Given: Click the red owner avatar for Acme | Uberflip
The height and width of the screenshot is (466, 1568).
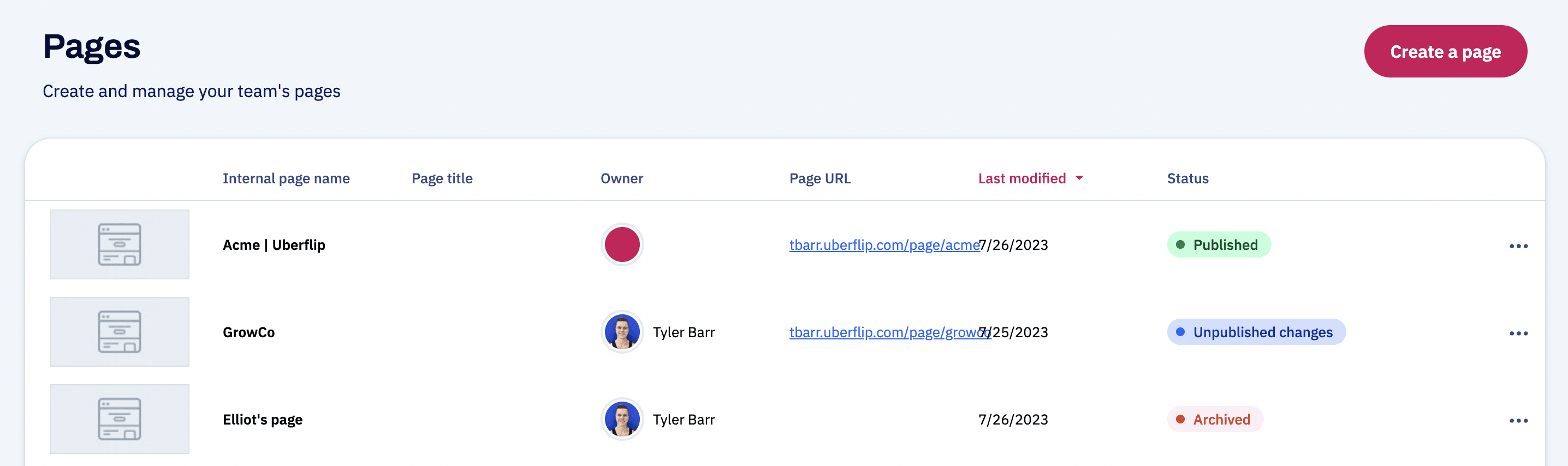Looking at the screenshot, I should 621,244.
